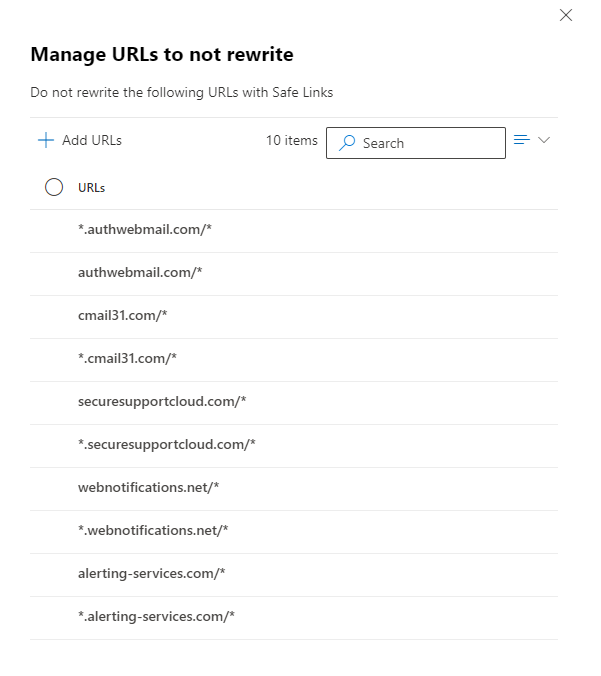
Task: Click the Add URLs button label
Action: click(92, 141)
